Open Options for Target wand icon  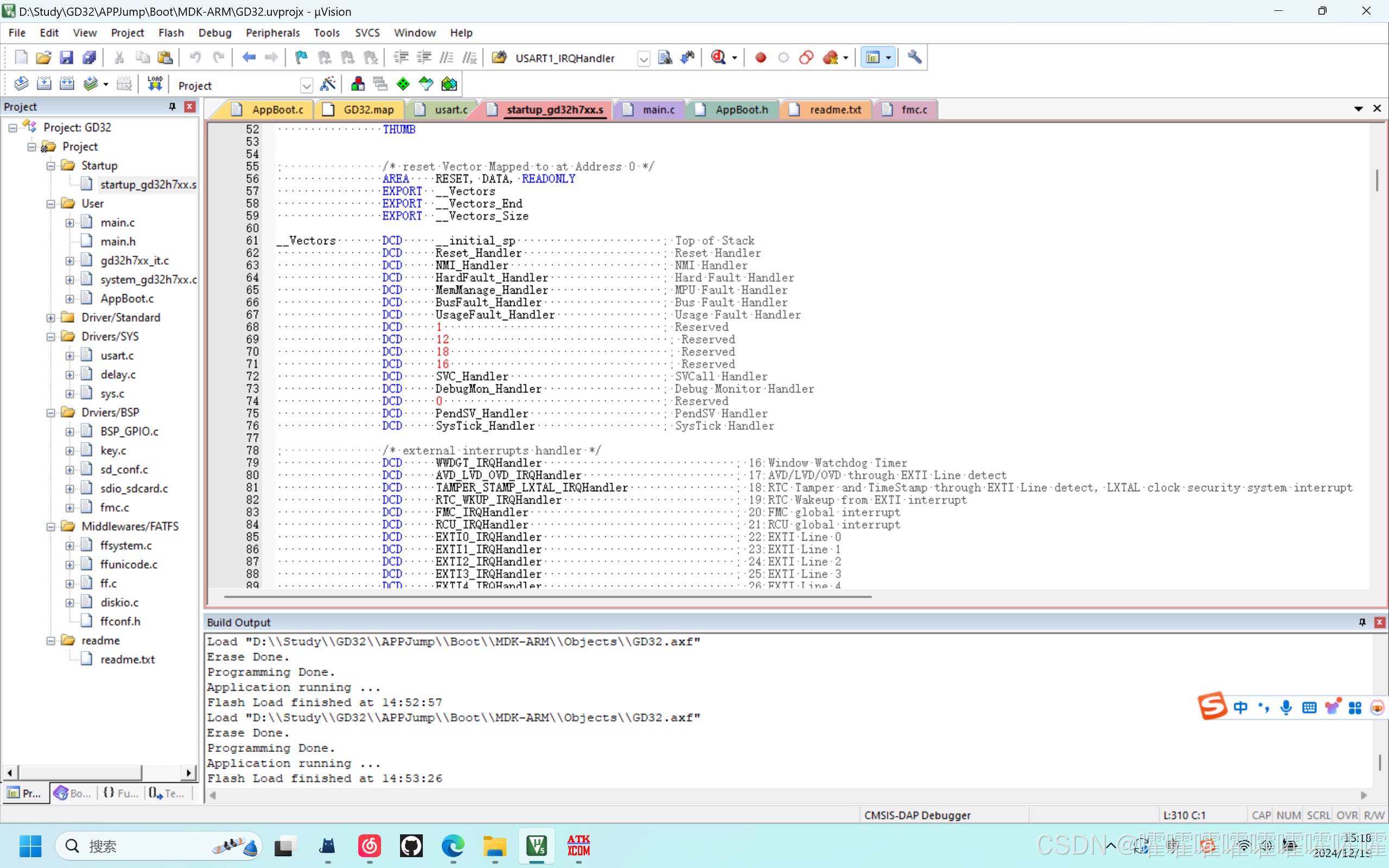(328, 84)
